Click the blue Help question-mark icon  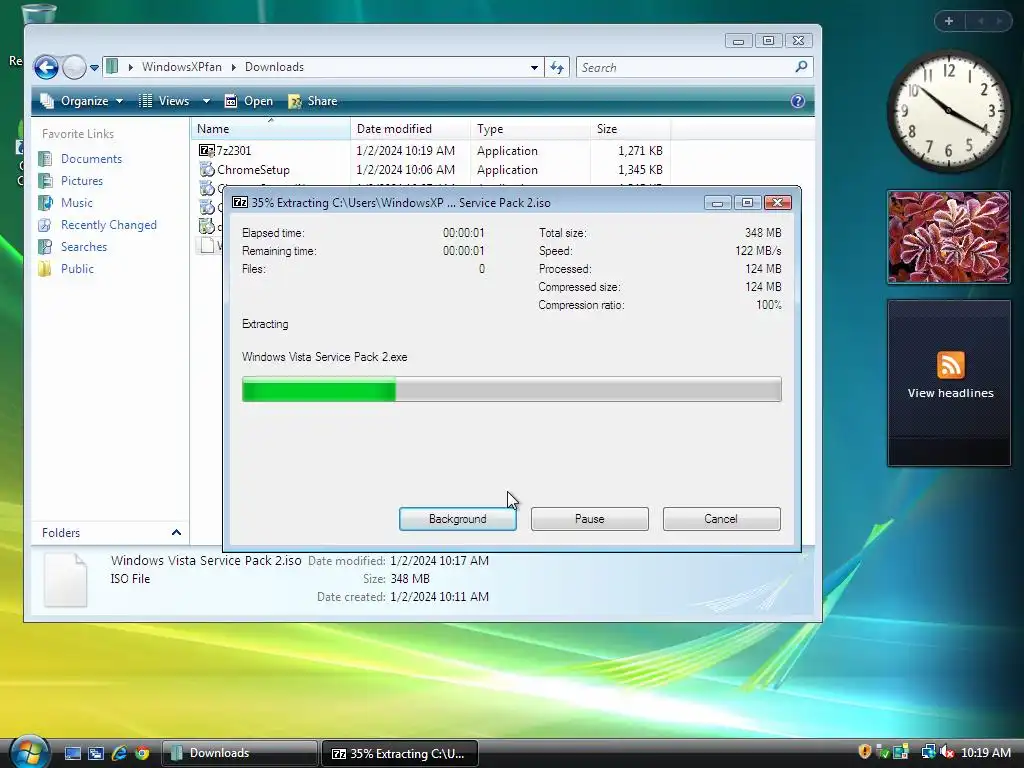point(797,101)
